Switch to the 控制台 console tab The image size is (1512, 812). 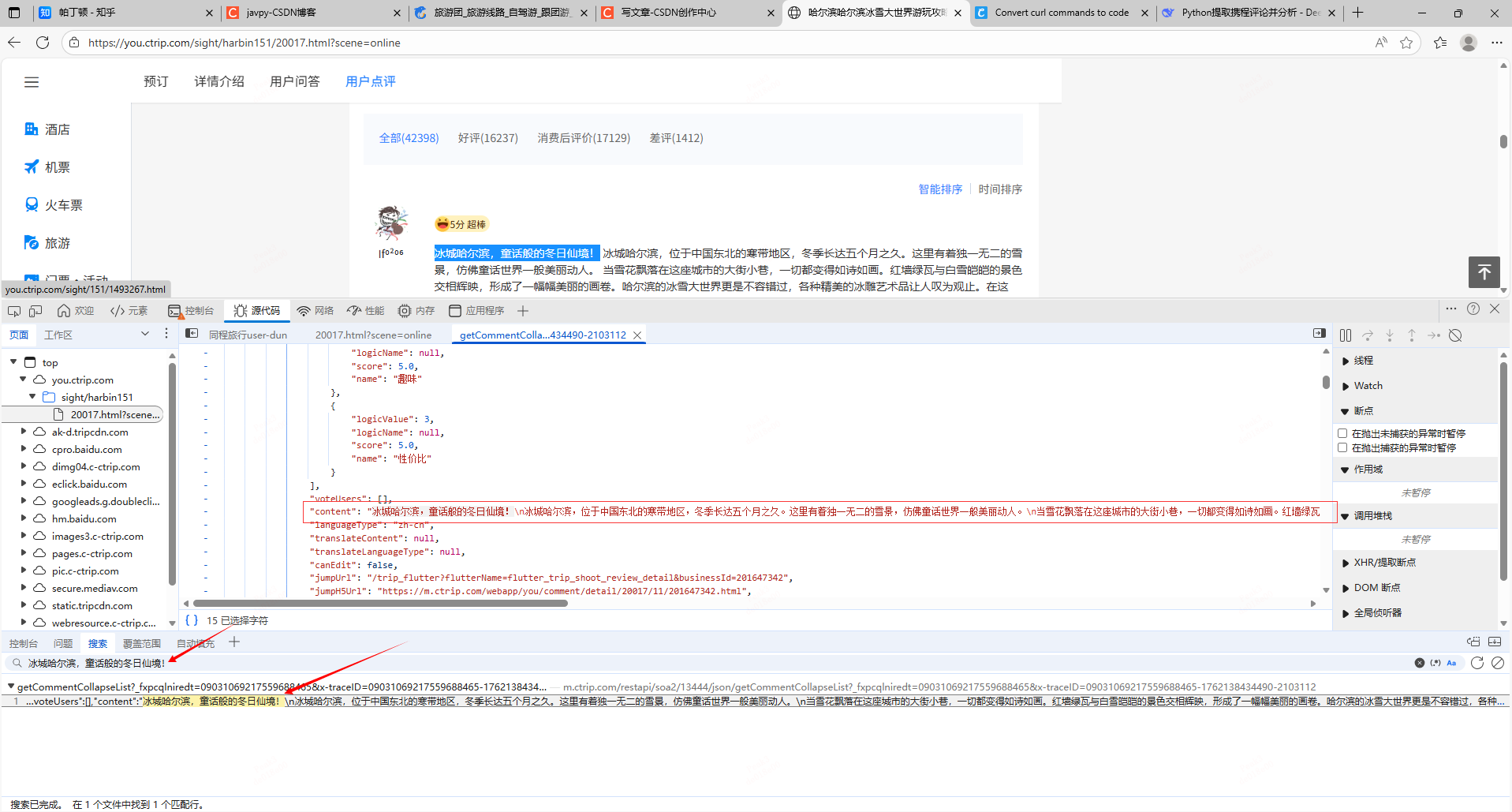[191, 311]
